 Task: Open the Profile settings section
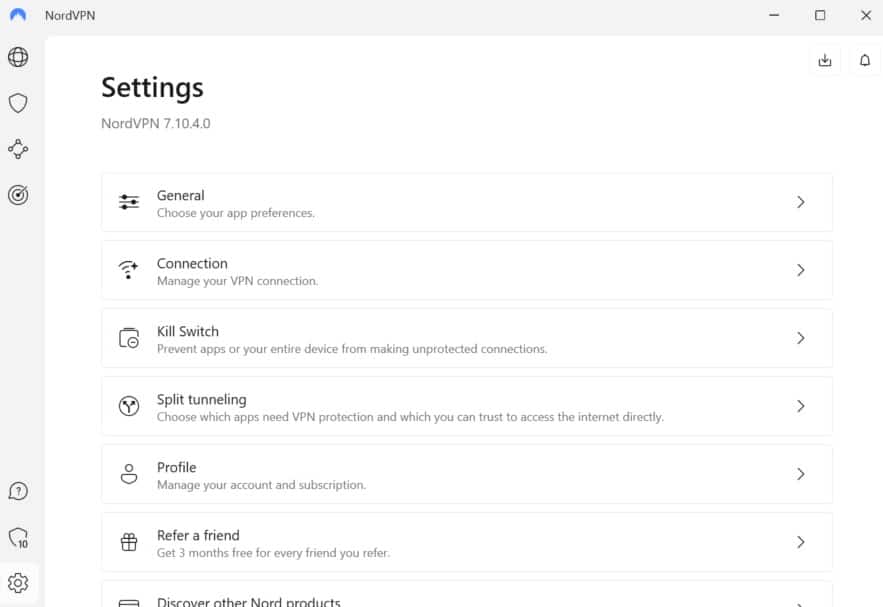pyautogui.click(x=467, y=474)
